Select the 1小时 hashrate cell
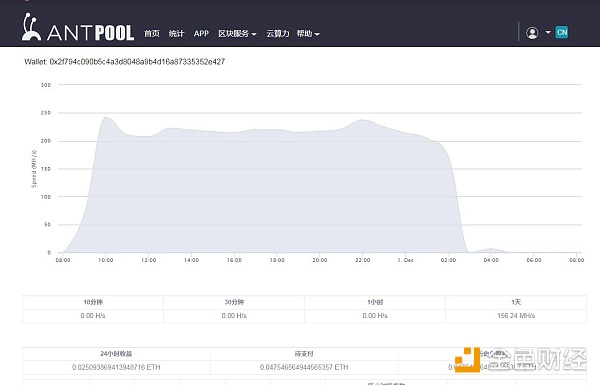This screenshot has height=385, width=600. tap(375, 316)
